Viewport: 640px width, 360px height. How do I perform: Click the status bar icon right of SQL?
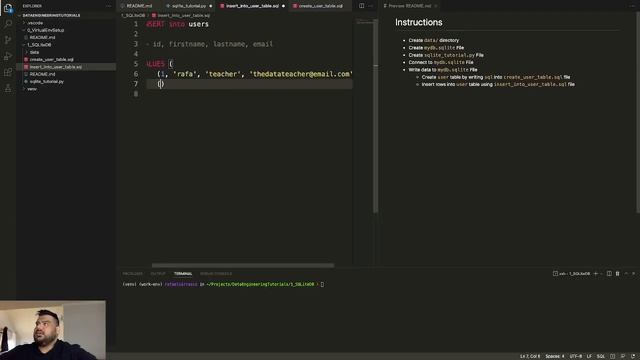click(613, 356)
